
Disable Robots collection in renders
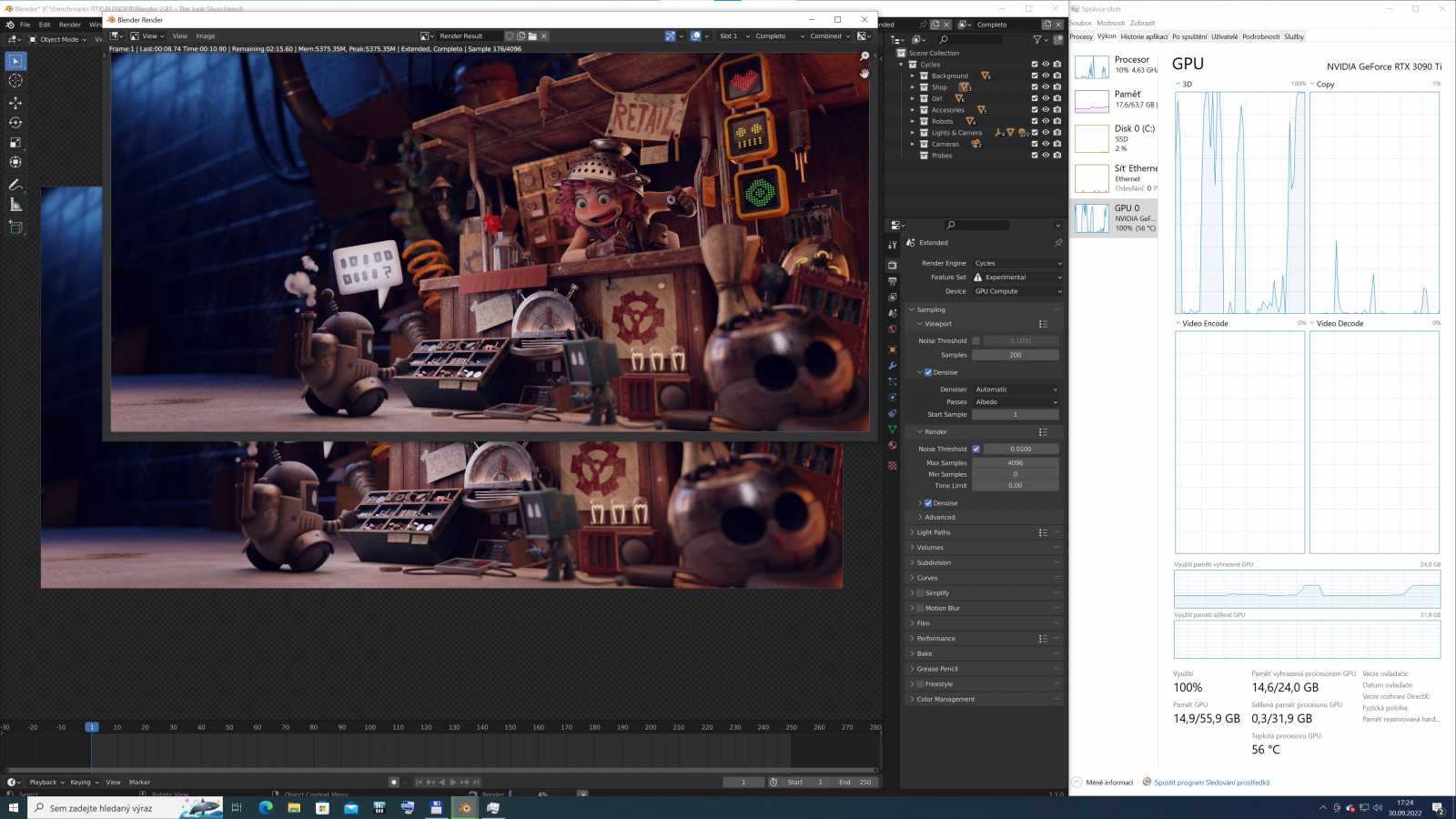pyautogui.click(x=1057, y=121)
